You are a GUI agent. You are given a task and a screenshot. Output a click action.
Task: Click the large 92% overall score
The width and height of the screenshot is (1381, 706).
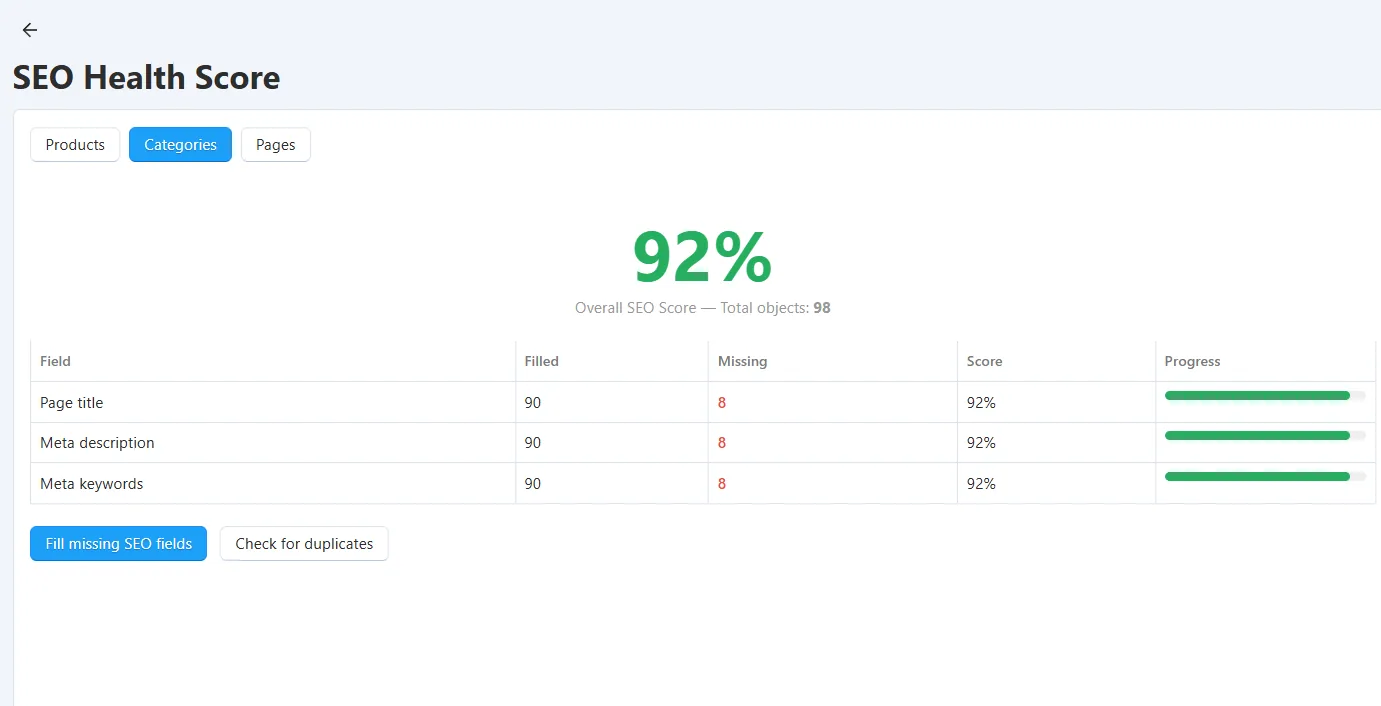coord(702,258)
